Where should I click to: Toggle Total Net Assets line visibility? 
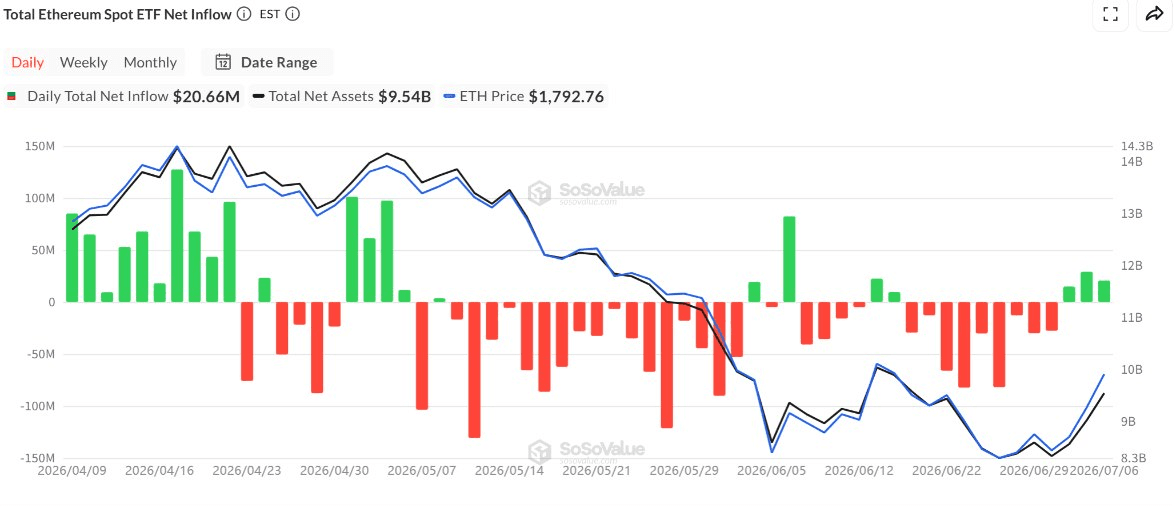341,97
